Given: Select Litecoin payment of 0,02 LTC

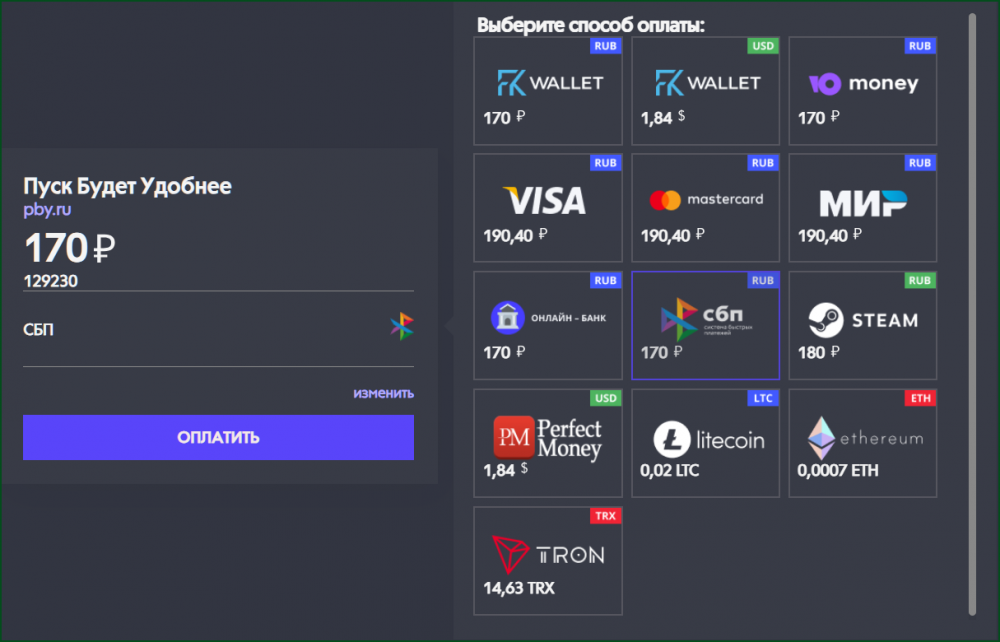Looking at the screenshot, I should pyautogui.click(x=705, y=443).
